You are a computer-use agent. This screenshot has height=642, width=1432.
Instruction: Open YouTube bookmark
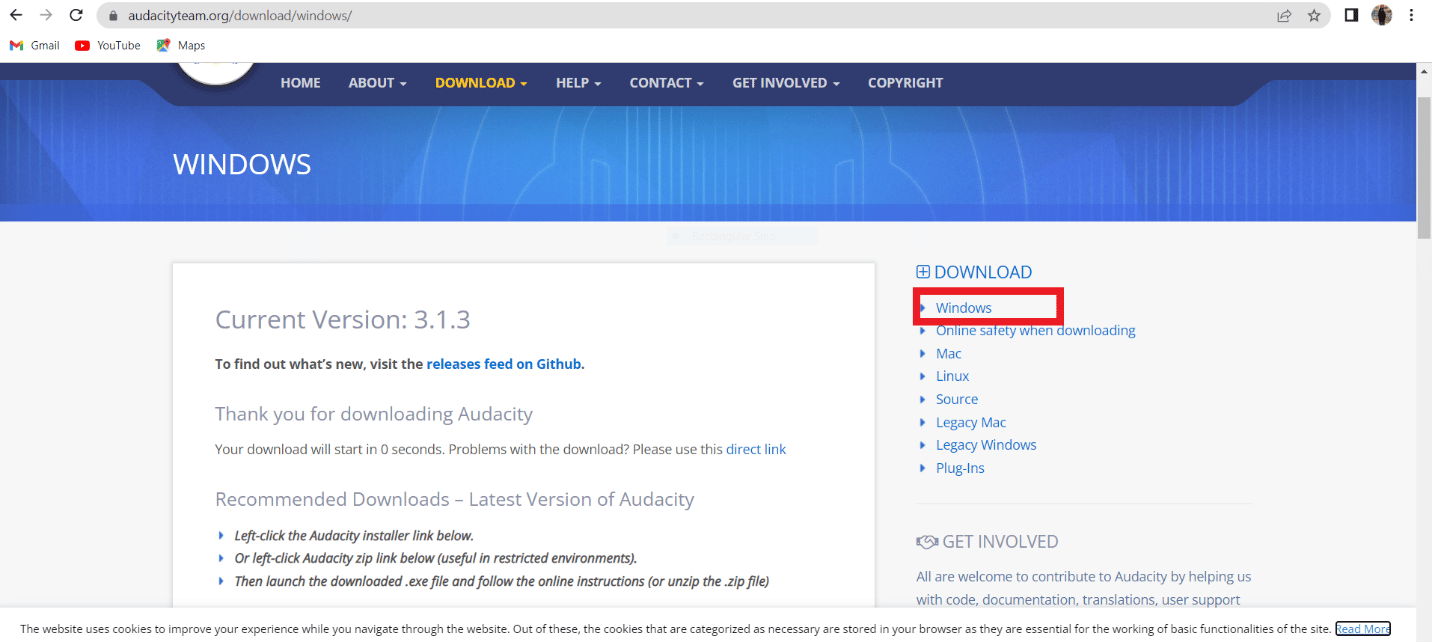point(108,45)
